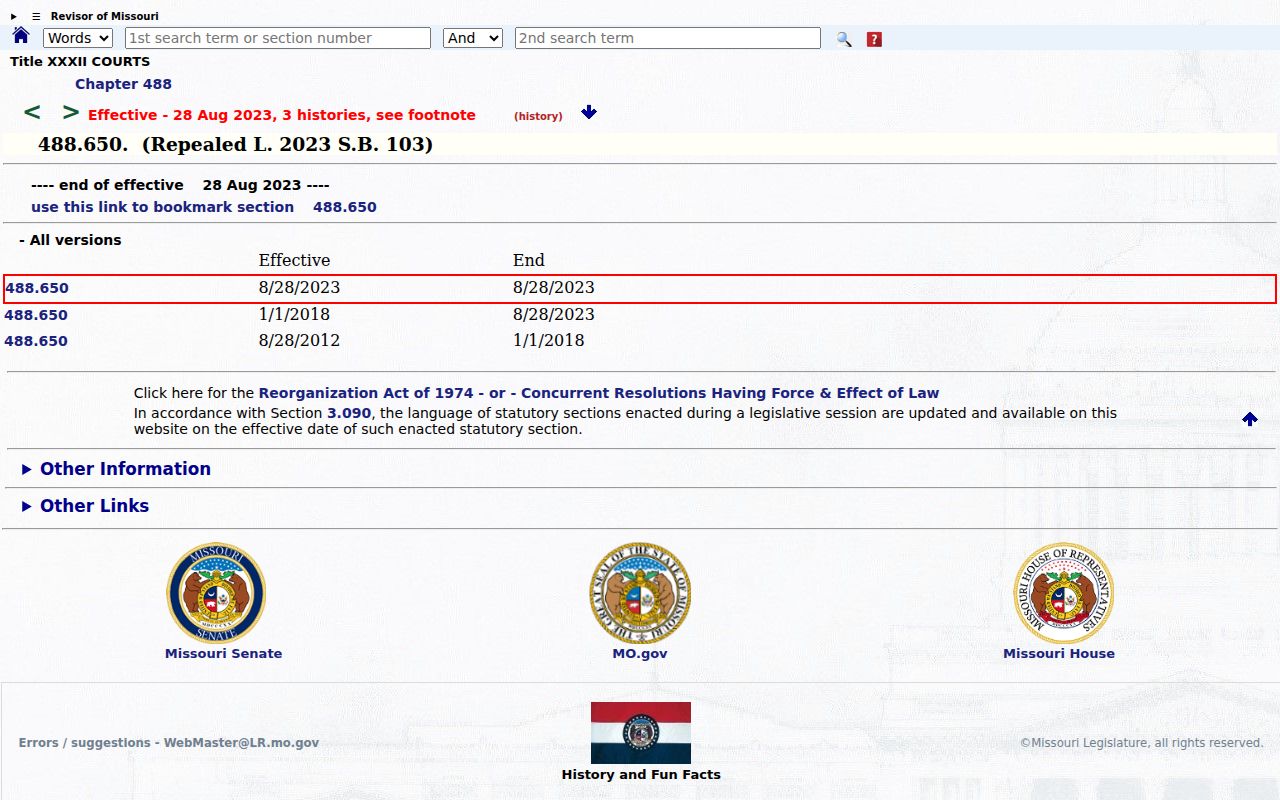Open the History and Fun Facts link
Image resolution: width=1280 pixels, height=800 pixels.
[x=641, y=775]
